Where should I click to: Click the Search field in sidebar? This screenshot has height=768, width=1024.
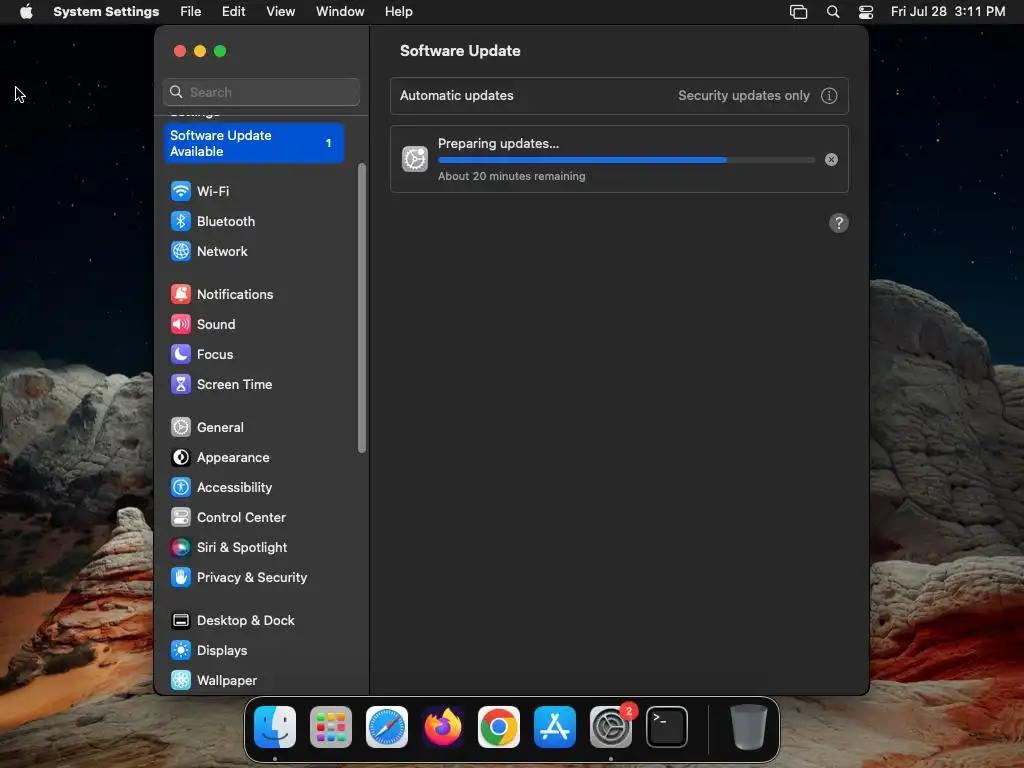tap(261, 92)
